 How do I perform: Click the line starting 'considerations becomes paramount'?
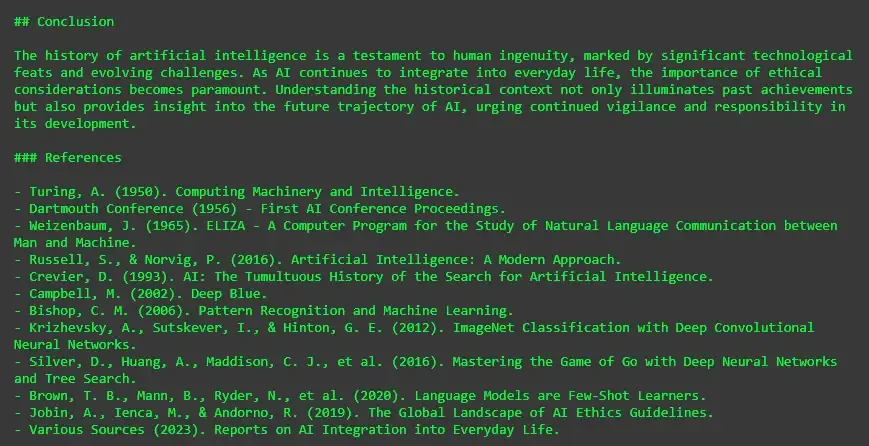point(433,90)
